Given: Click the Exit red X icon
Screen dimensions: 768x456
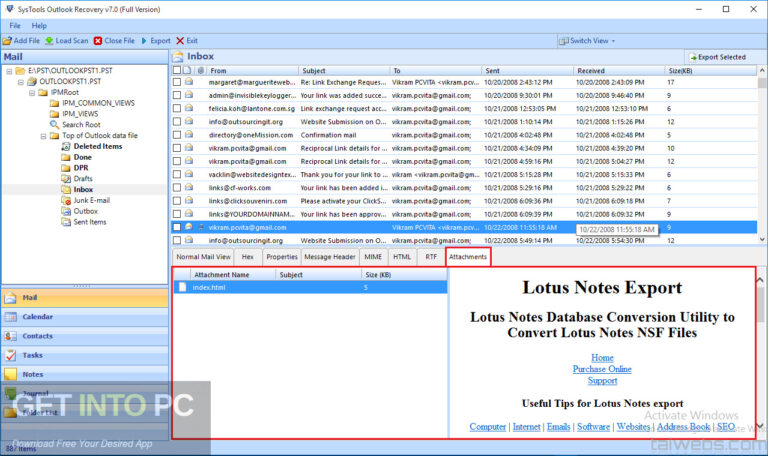Looking at the screenshot, I should 180,41.
